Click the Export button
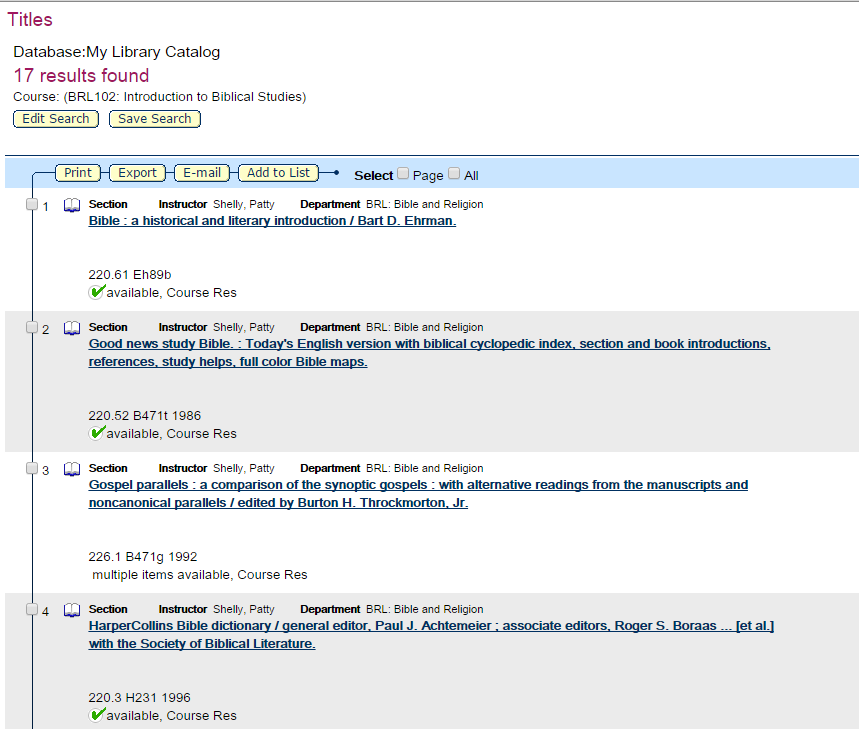 pos(137,172)
